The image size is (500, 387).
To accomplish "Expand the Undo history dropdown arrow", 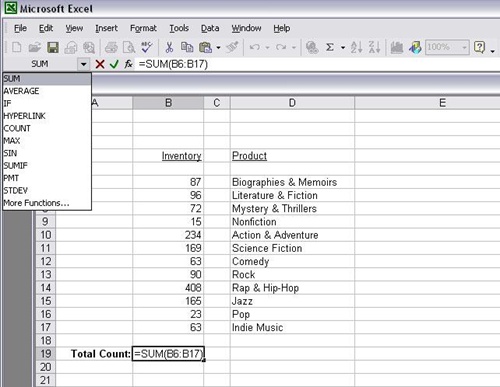I will (267, 48).
